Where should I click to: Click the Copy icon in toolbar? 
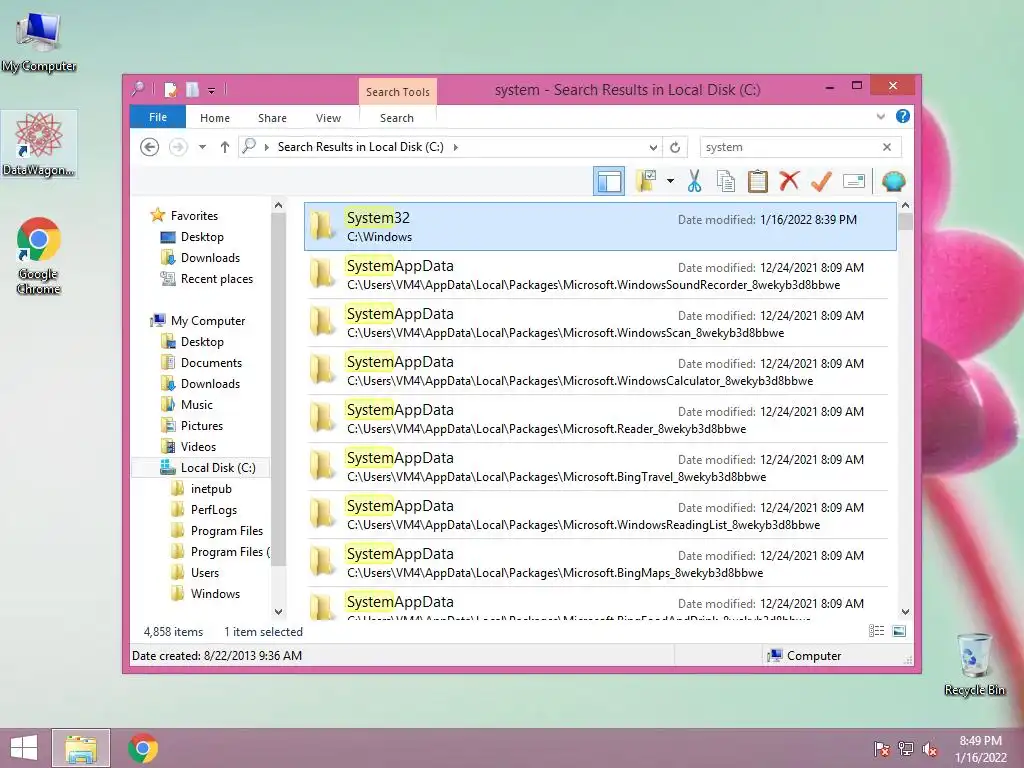pyautogui.click(x=726, y=181)
